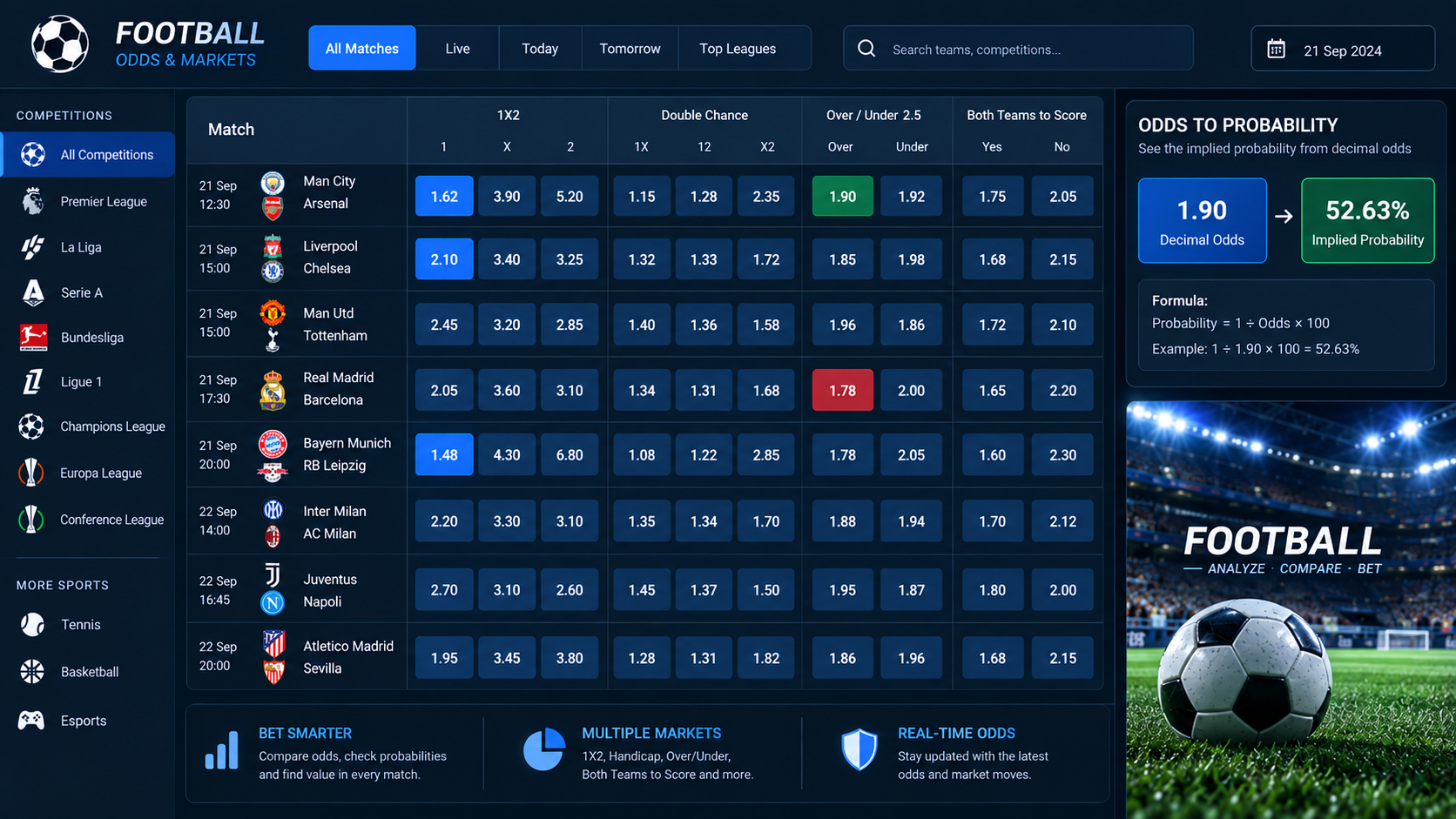Click the Inter Milan crest

273,510
